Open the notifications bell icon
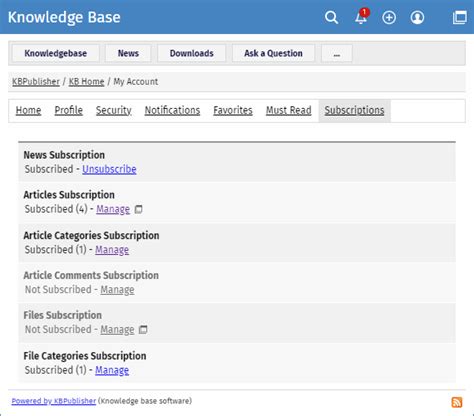 tap(361, 17)
